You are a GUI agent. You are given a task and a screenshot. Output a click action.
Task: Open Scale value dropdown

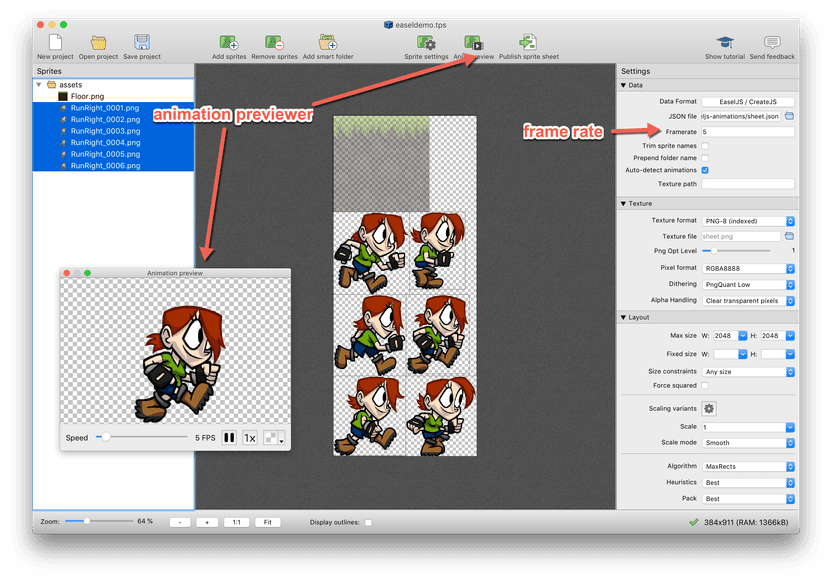[x=790, y=427]
